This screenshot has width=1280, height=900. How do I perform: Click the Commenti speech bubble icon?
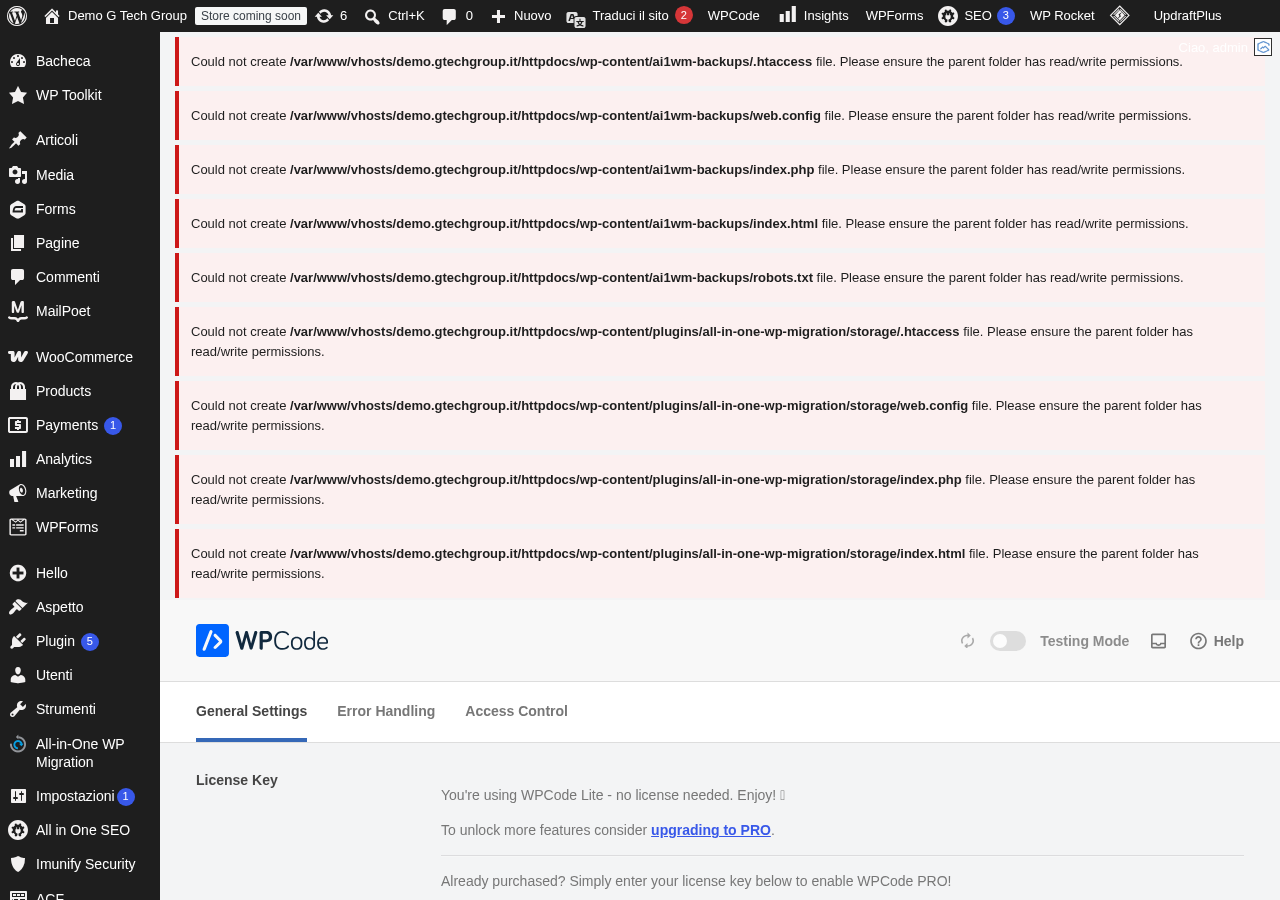click(18, 277)
